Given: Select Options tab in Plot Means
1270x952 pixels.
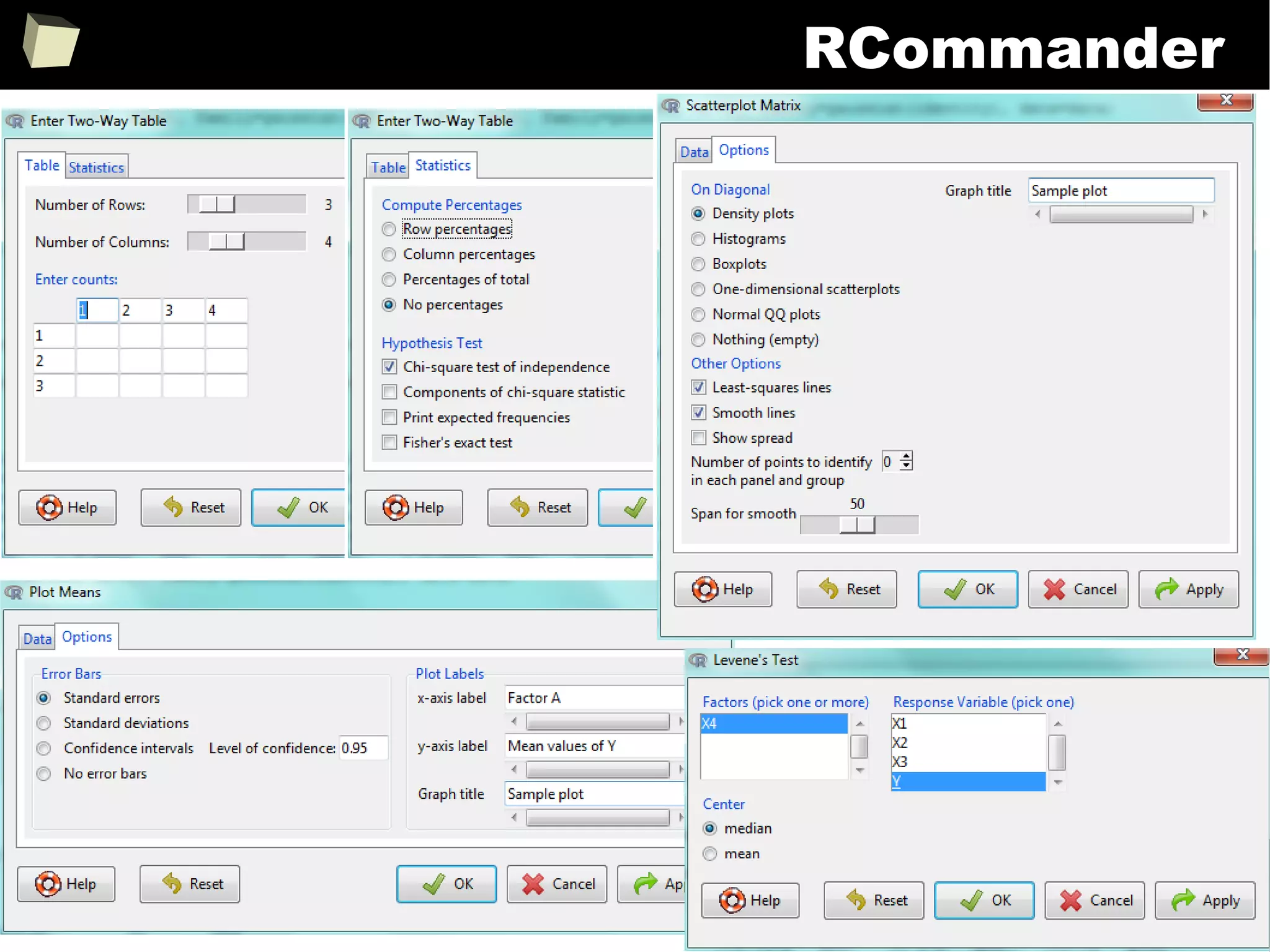Looking at the screenshot, I should click(87, 637).
